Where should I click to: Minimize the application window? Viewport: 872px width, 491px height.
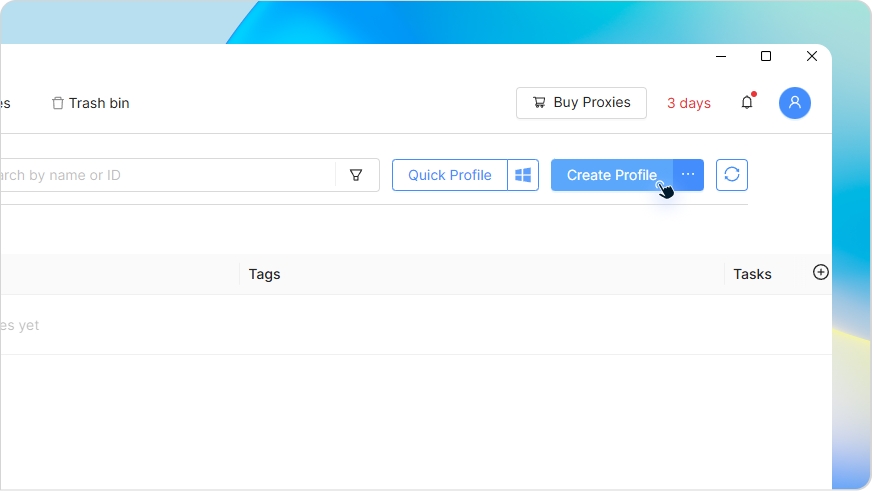coord(720,57)
